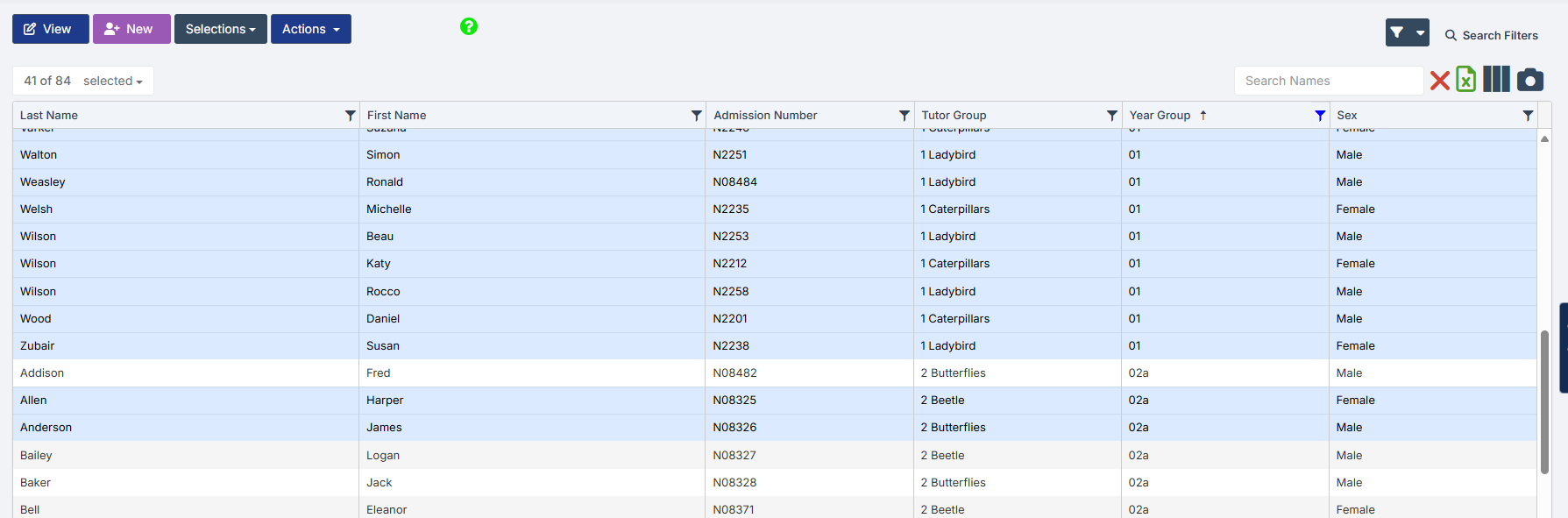Click in the Search Names field
Viewport: 1568px width, 518px height.
1327,81
